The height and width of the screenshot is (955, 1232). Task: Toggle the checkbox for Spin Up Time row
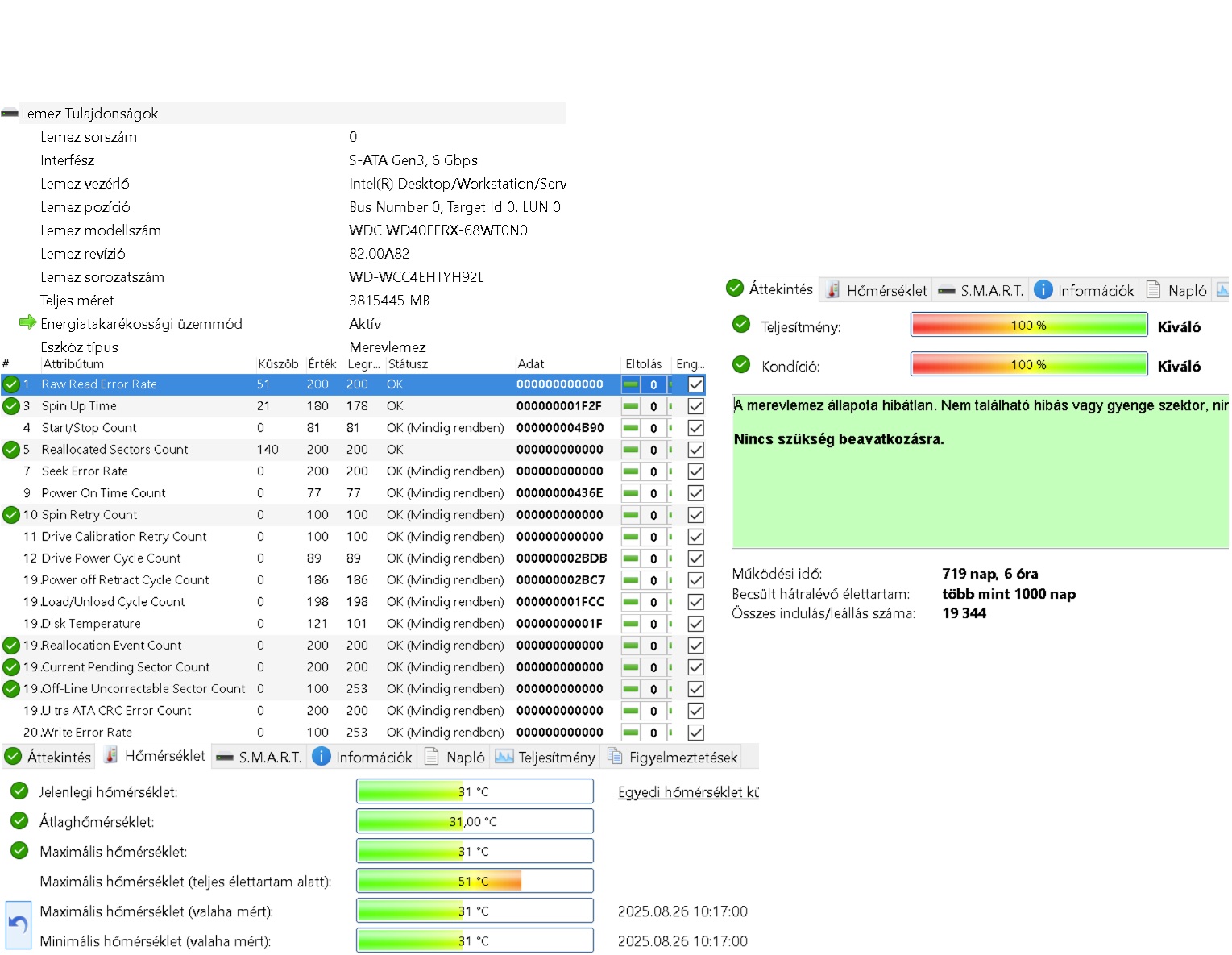coord(696,406)
